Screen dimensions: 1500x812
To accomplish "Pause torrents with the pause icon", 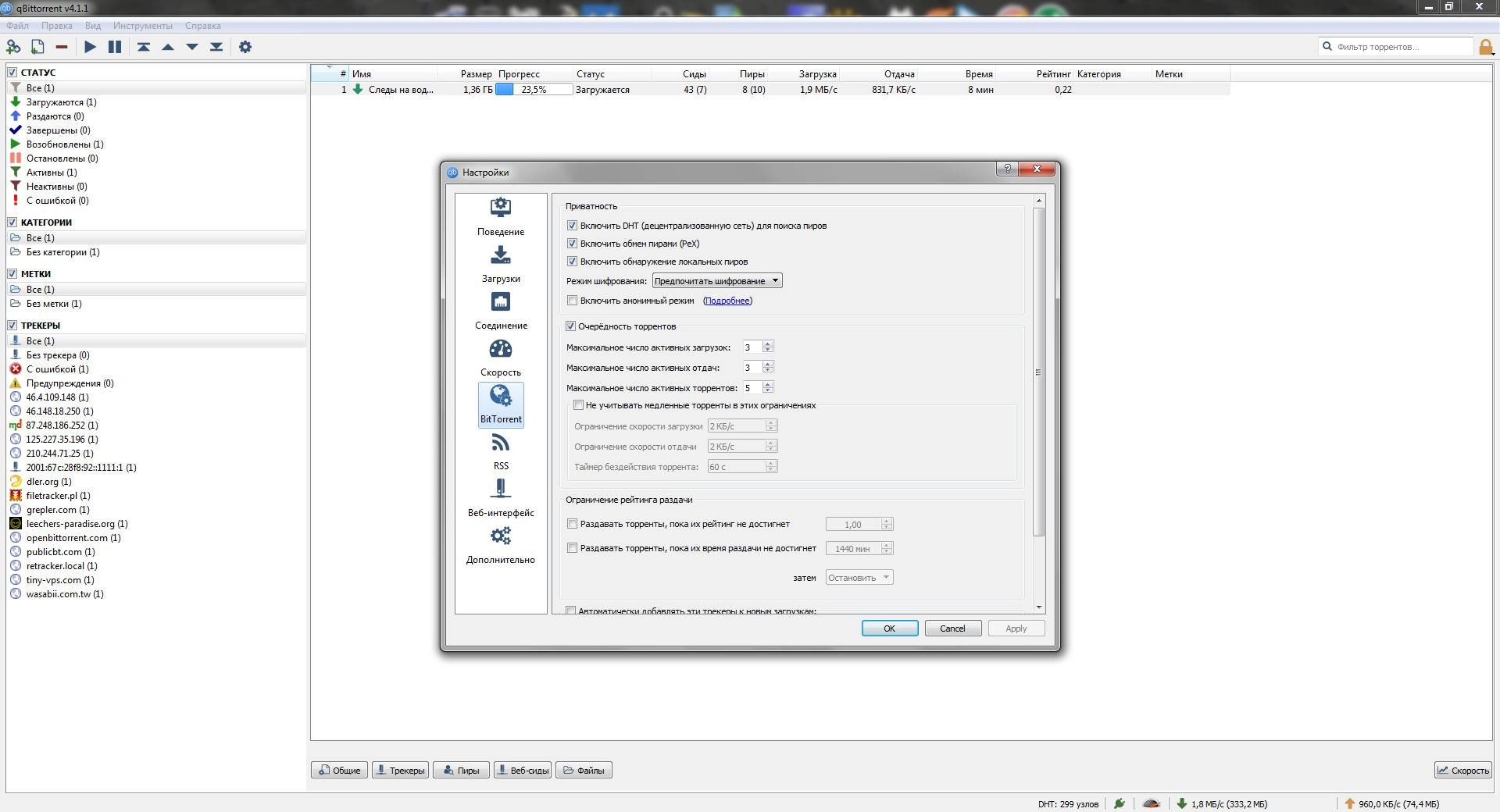I will 115,47.
